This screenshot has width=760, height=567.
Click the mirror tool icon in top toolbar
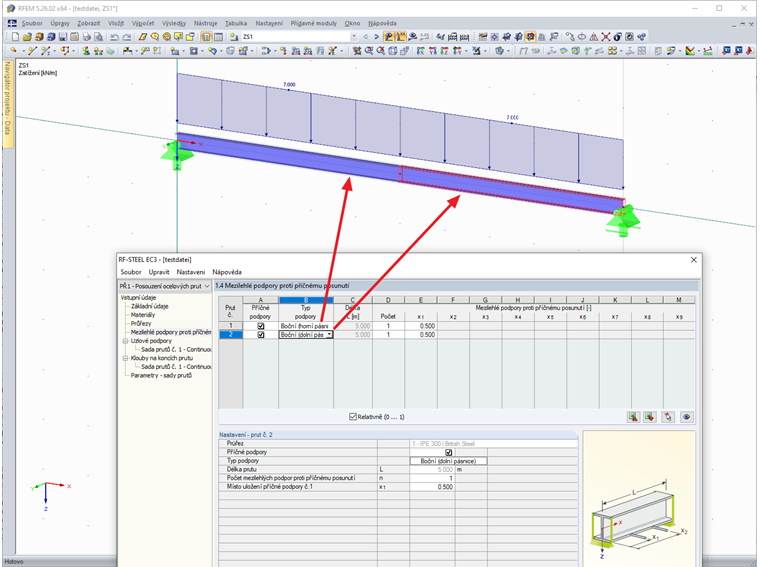(593, 37)
